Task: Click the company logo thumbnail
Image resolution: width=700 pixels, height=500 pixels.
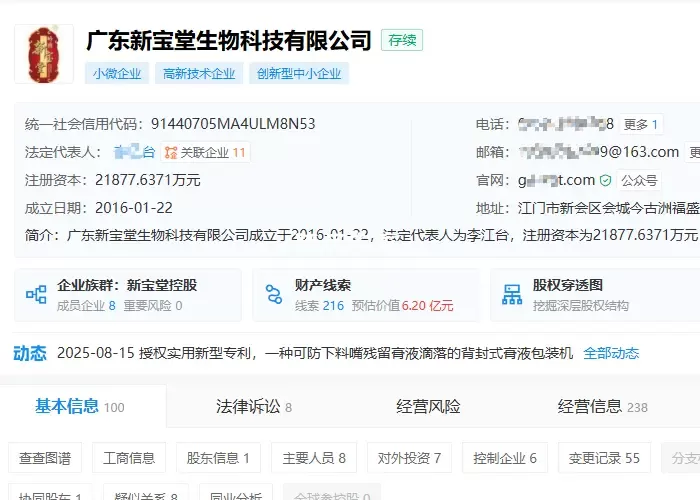Action: pyautogui.click(x=44, y=54)
